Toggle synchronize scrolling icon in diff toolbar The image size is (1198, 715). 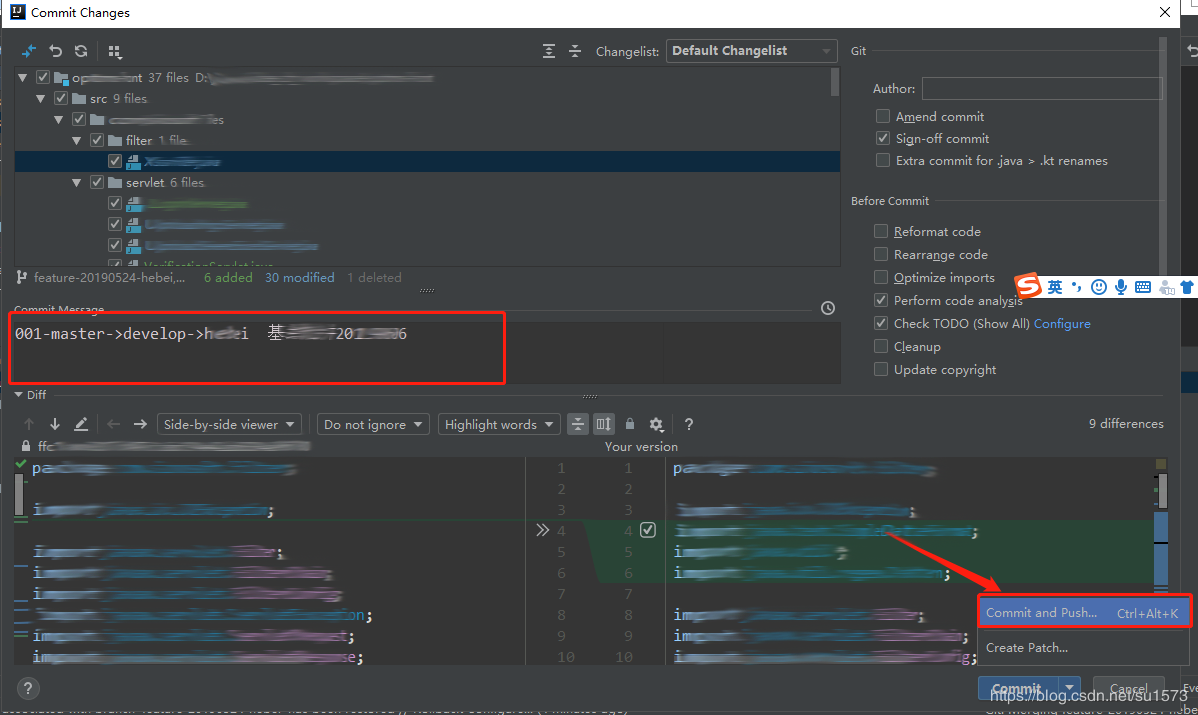coord(603,424)
